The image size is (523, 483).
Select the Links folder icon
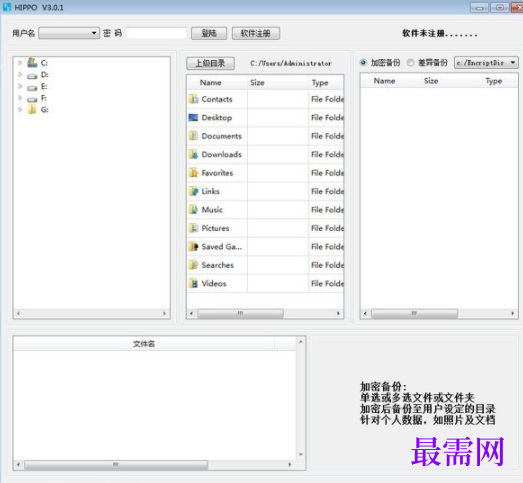coord(193,191)
